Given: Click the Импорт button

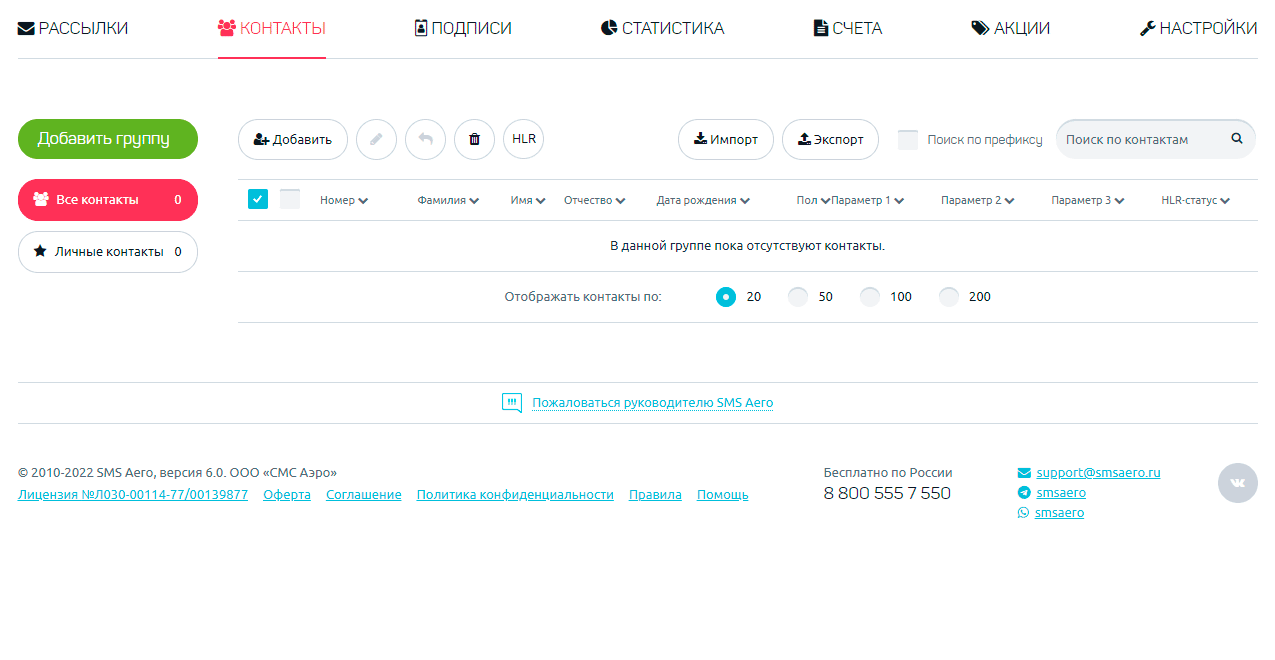Looking at the screenshot, I should [725, 140].
